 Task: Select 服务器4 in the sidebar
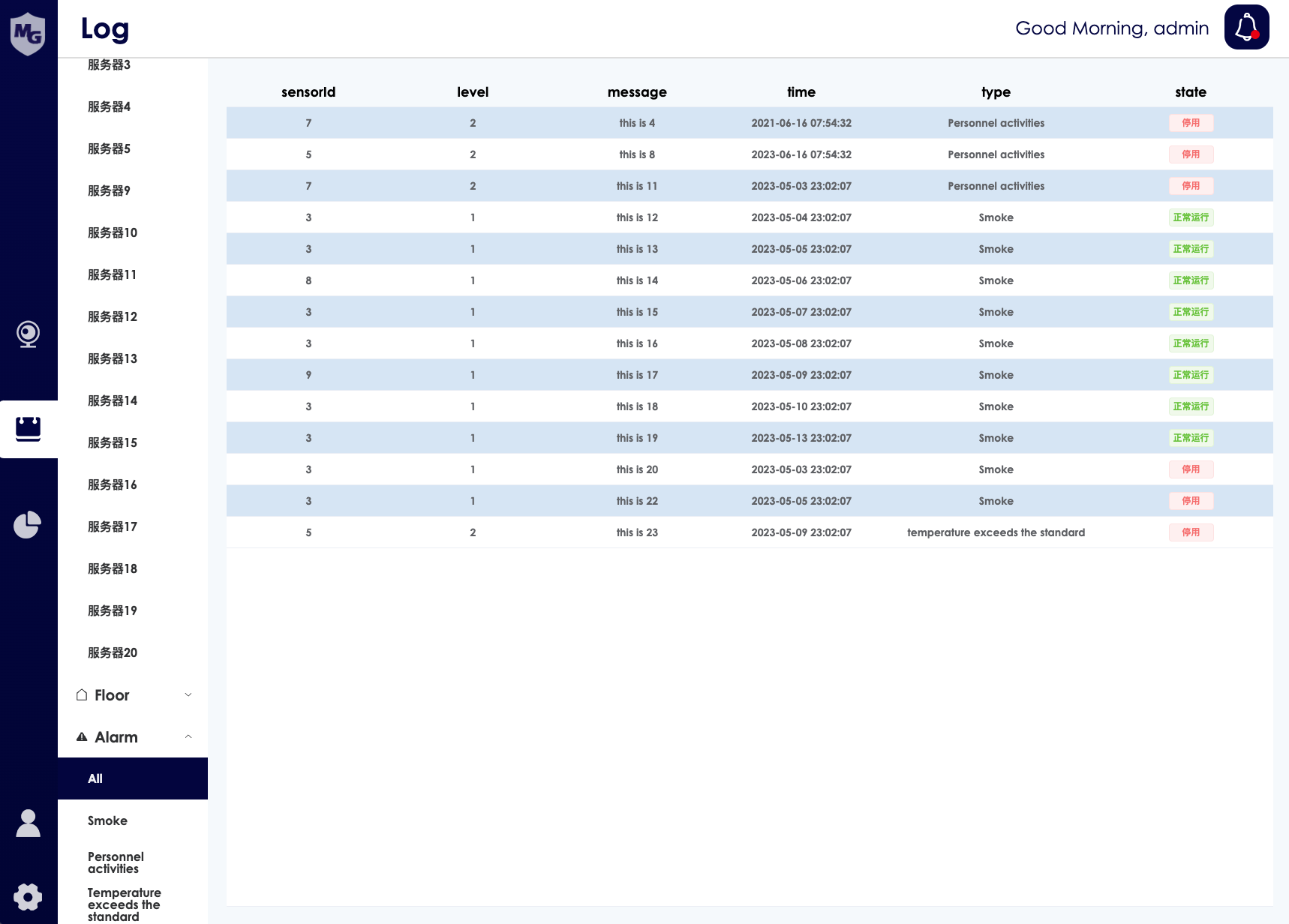coord(110,106)
